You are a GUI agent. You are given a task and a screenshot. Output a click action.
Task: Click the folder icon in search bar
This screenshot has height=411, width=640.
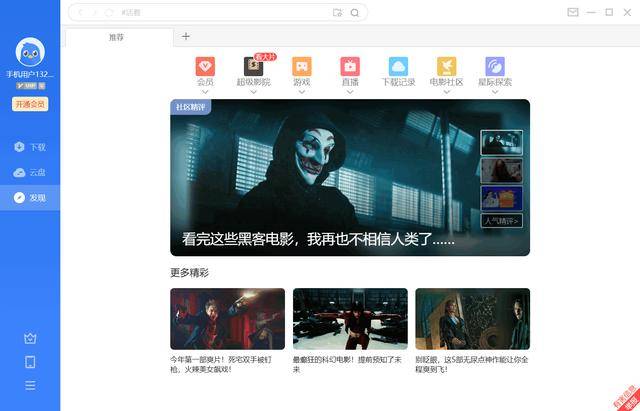pyautogui.click(x=338, y=13)
